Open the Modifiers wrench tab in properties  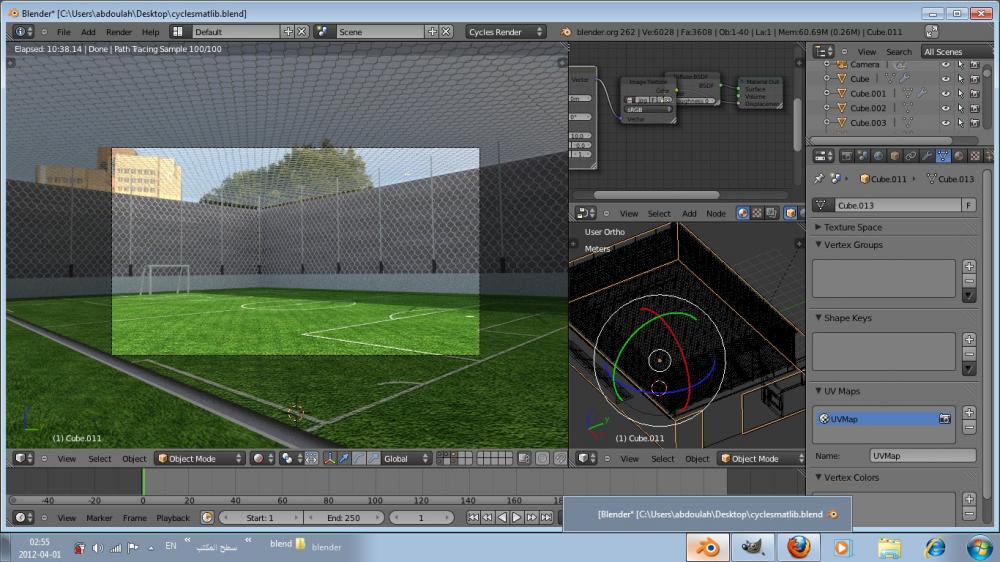pyautogui.click(x=926, y=156)
